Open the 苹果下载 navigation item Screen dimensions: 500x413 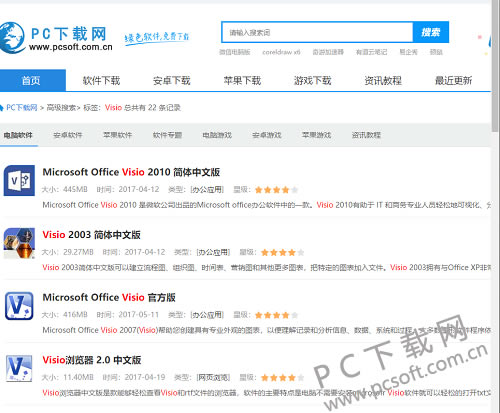tap(242, 80)
